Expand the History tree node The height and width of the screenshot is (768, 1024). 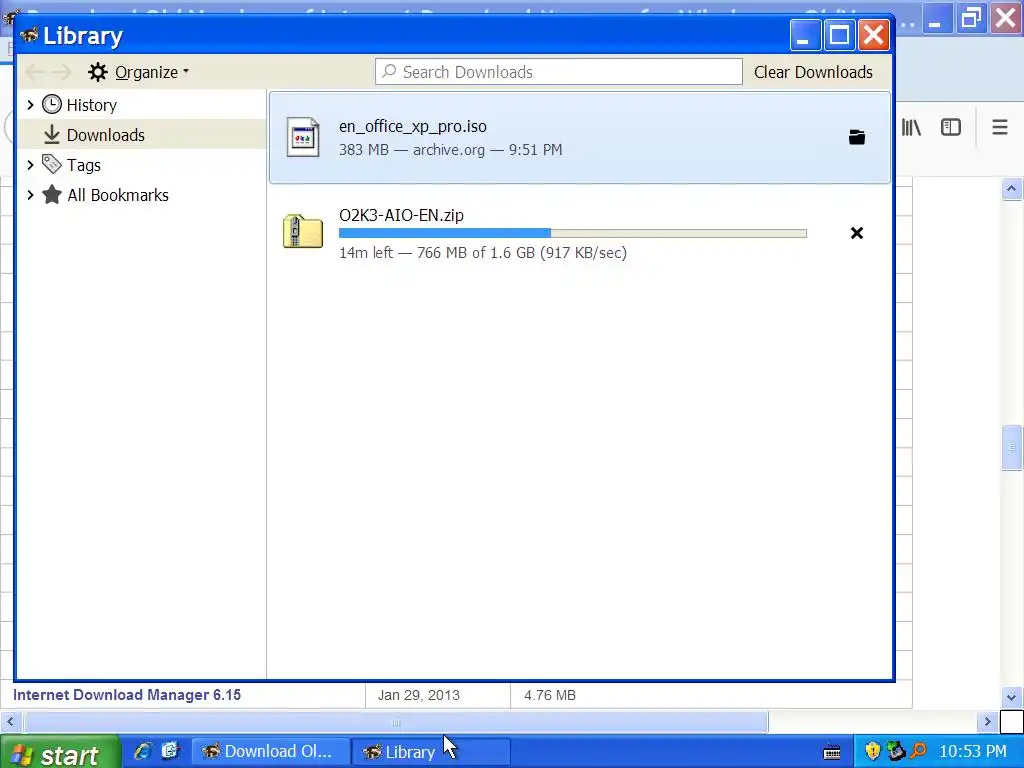[30, 104]
